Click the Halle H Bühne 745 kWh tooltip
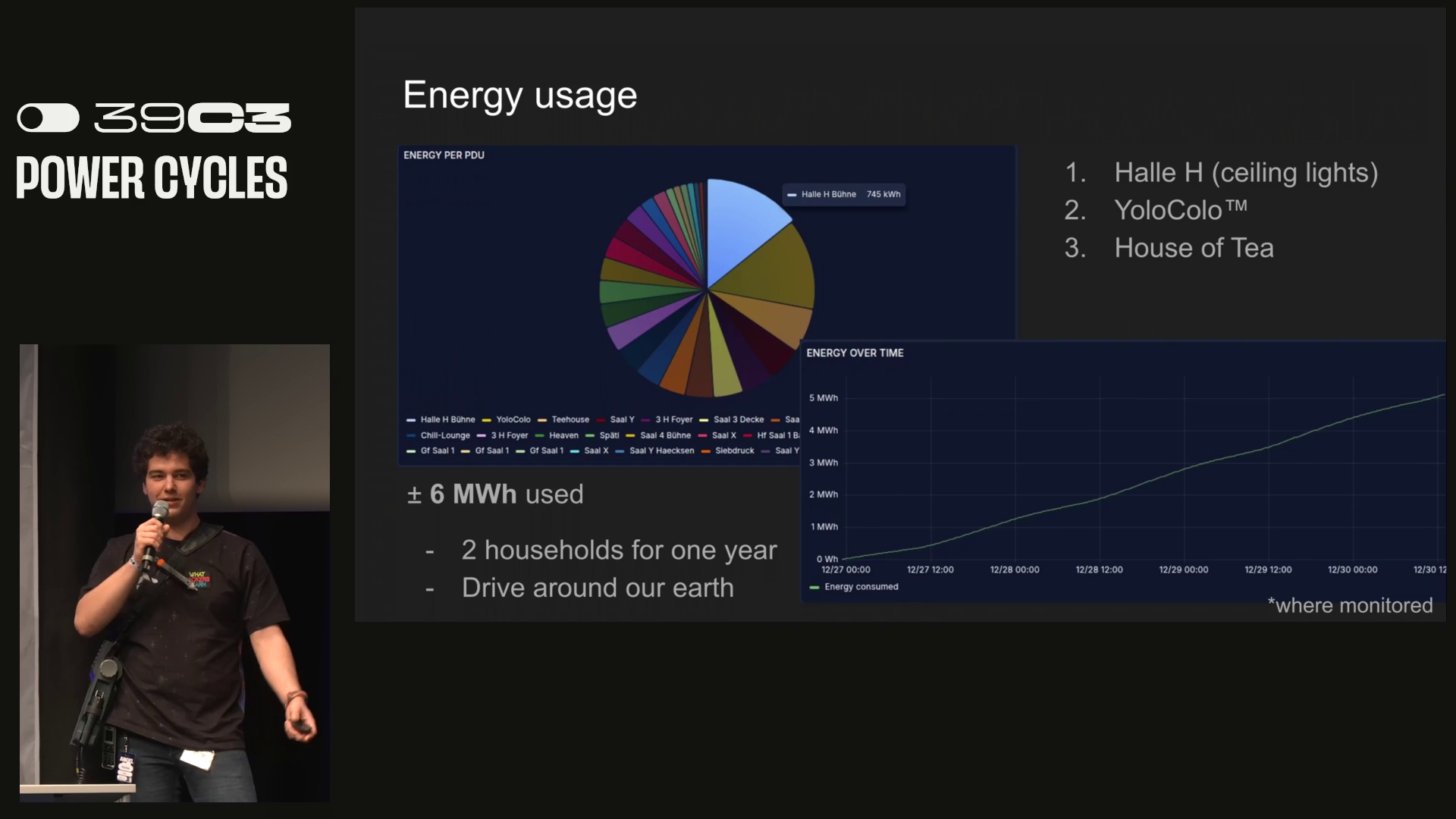Viewport: 1456px width, 819px height. tap(843, 195)
